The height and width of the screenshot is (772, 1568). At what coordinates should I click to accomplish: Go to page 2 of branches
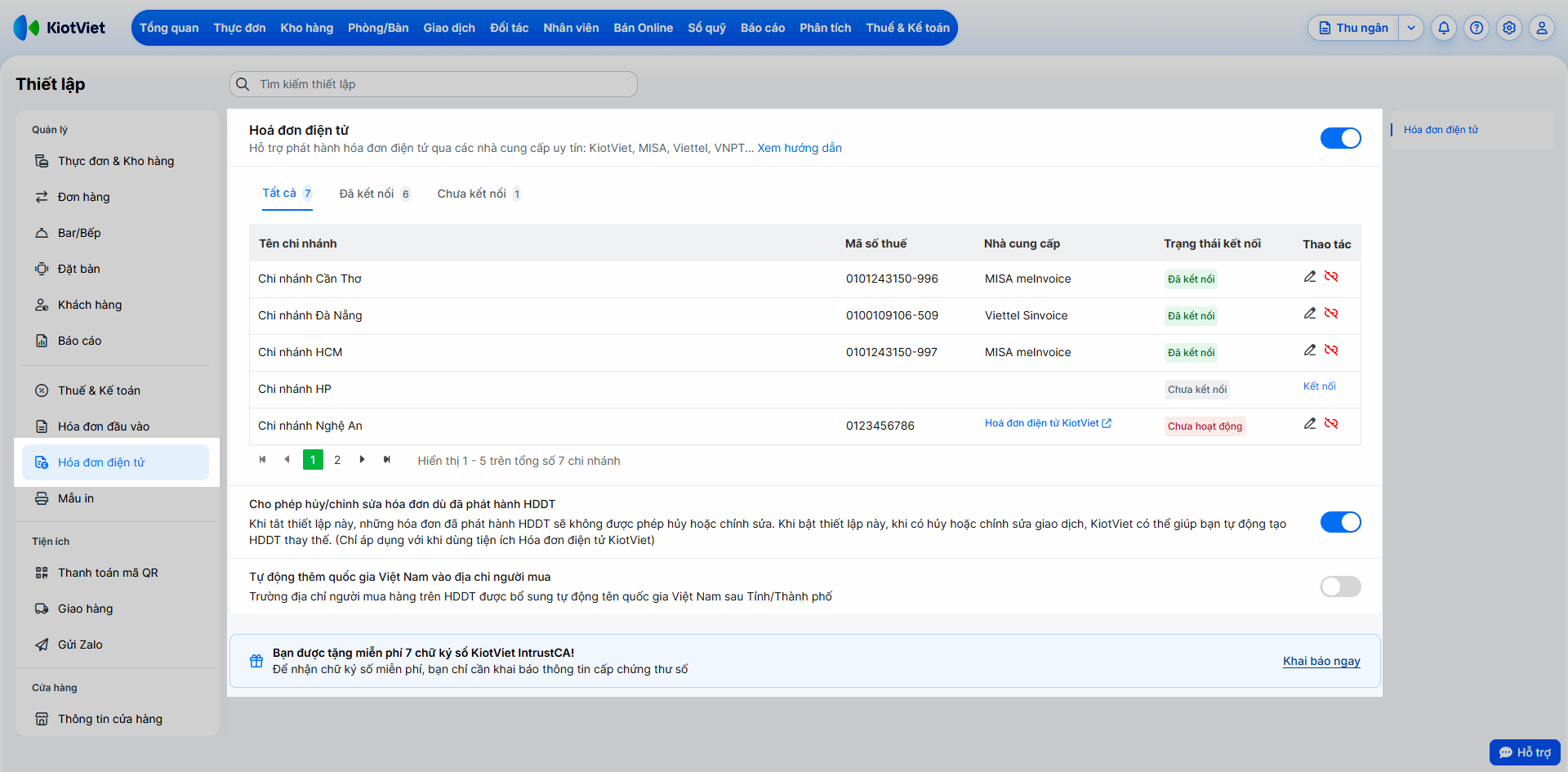[x=337, y=460]
